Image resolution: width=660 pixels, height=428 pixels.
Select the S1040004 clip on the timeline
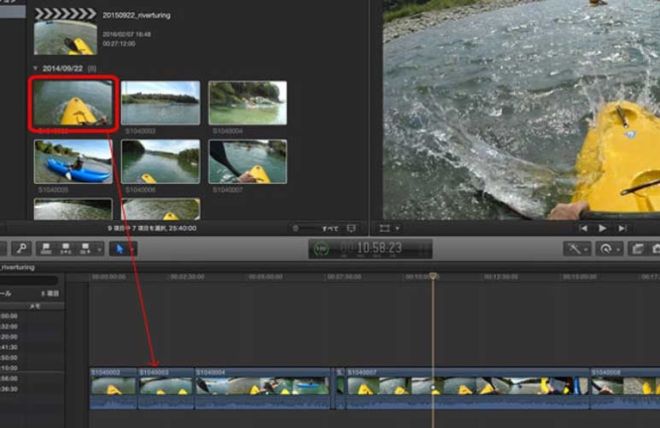click(x=262, y=386)
